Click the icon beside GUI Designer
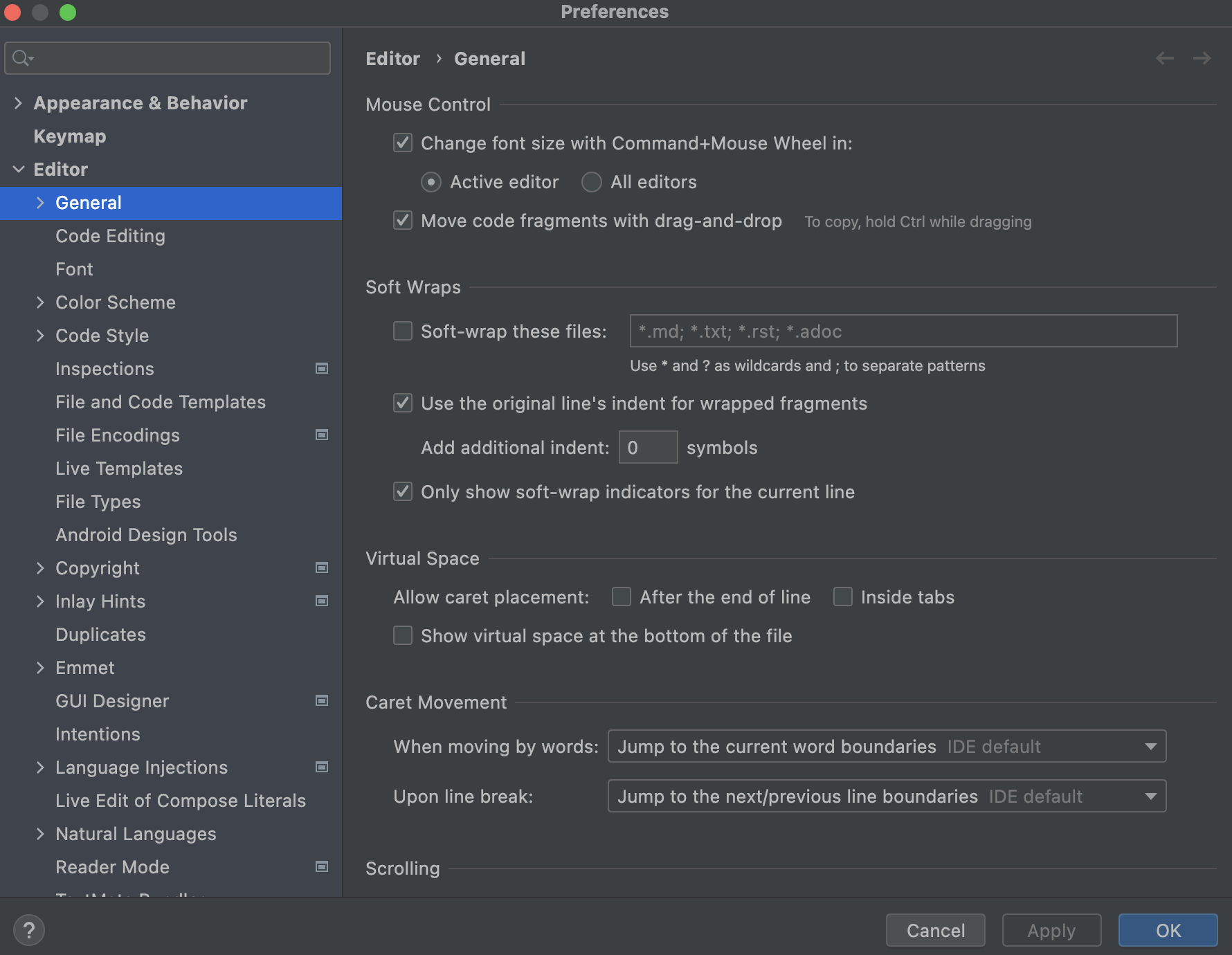The height and width of the screenshot is (955, 1232). coord(321,700)
